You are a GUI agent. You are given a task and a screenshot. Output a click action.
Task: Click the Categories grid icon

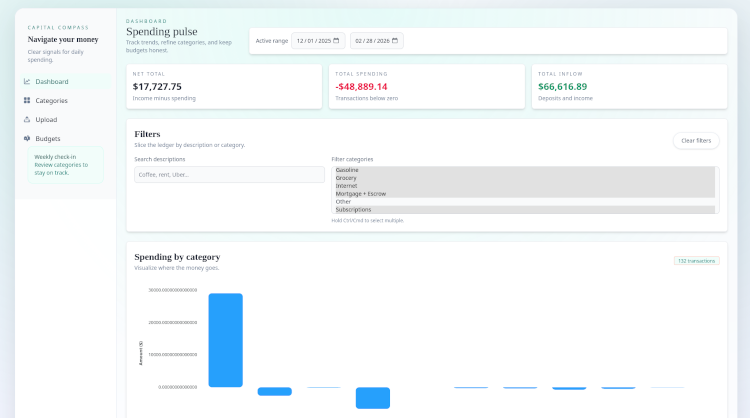[27, 100]
